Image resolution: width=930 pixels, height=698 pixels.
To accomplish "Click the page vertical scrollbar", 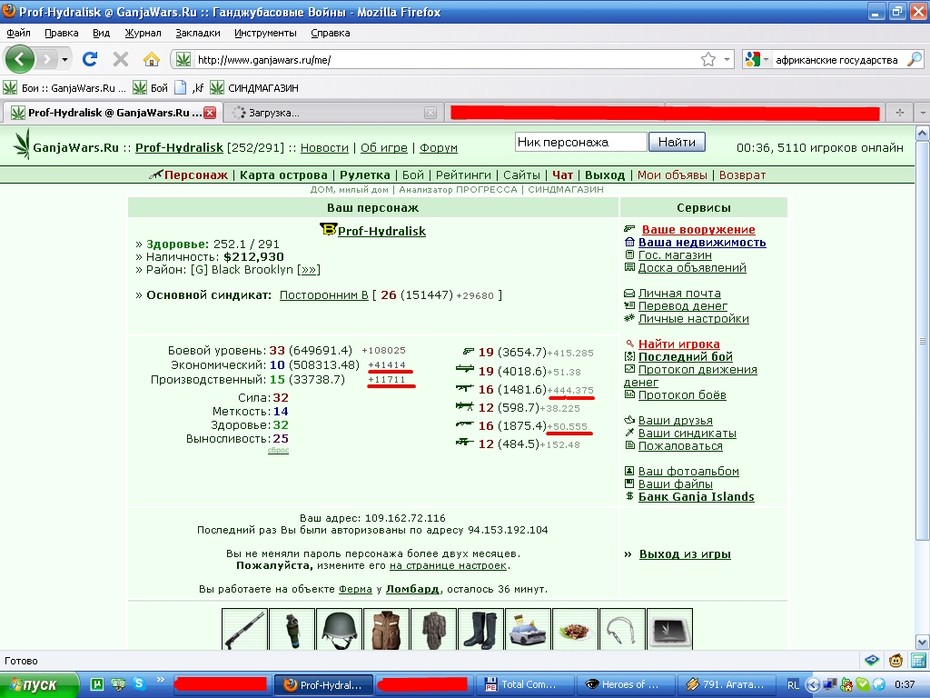I will [x=922, y=341].
